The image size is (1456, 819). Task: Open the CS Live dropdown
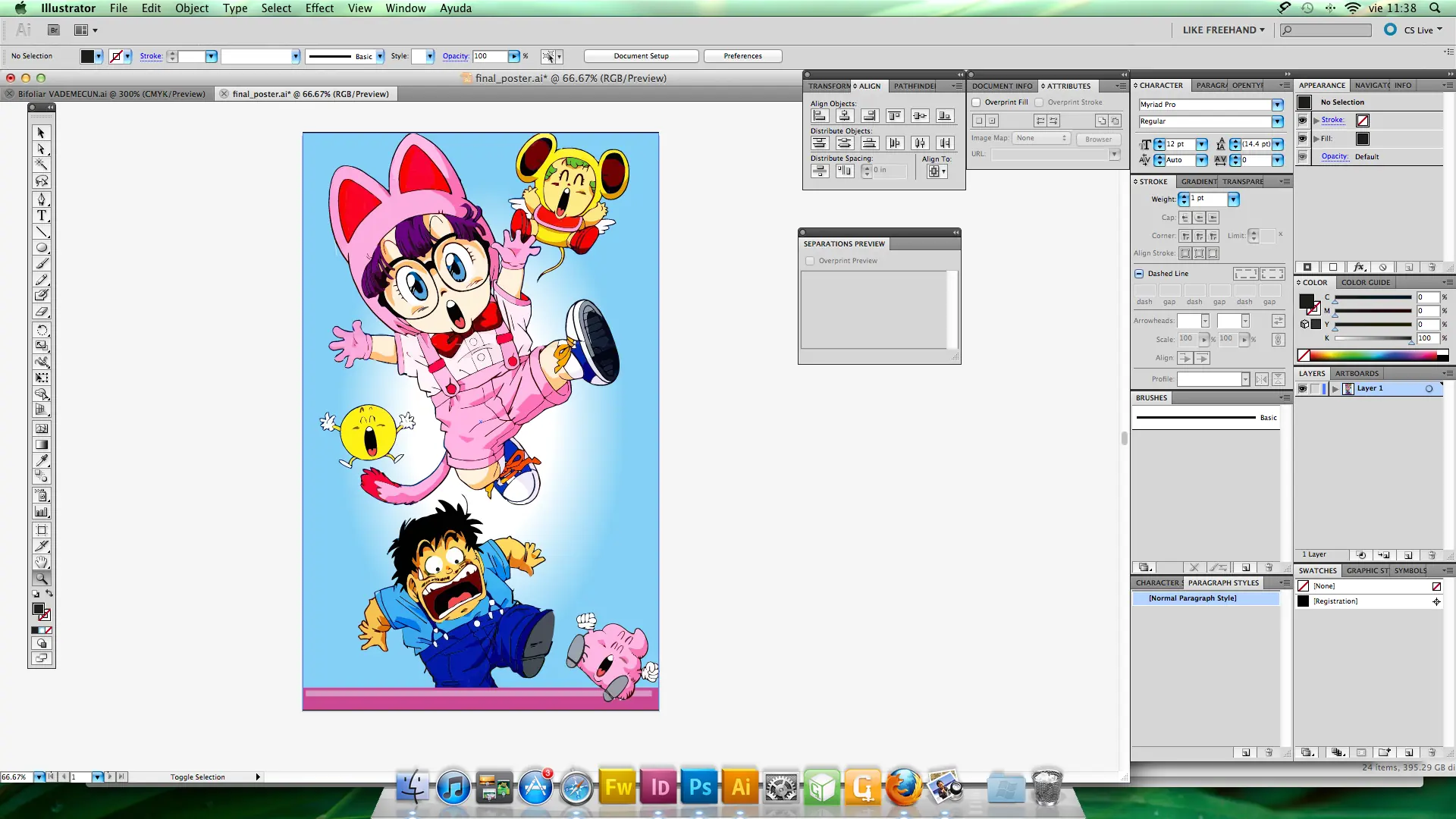(x=1423, y=30)
